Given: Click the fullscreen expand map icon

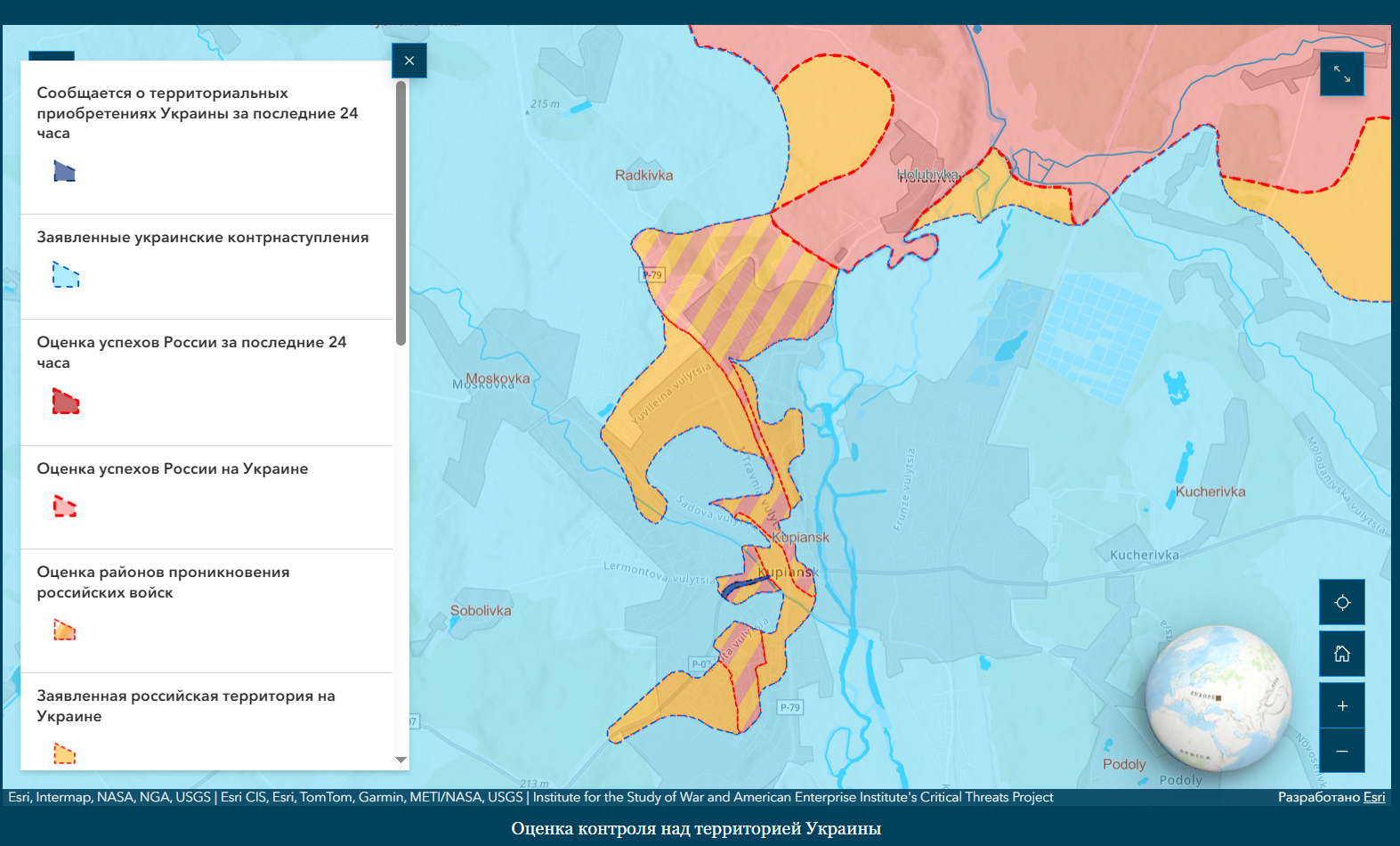Looking at the screenshot, I should (1341, 74).
